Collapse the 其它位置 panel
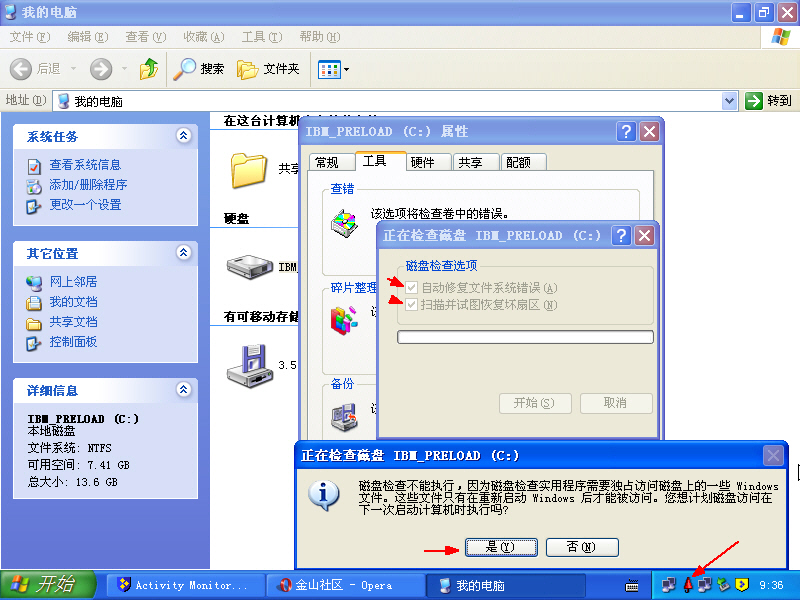This screenshot has width=800, height=600. 183,253
